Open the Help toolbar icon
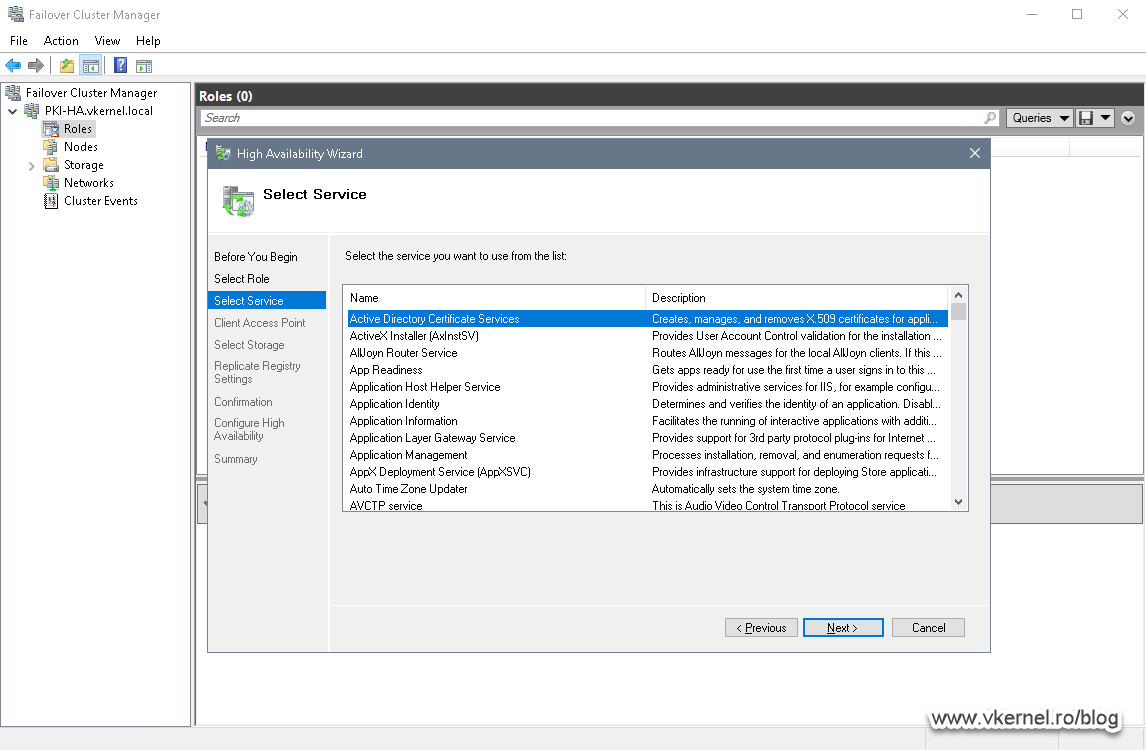 pos(121,66)
